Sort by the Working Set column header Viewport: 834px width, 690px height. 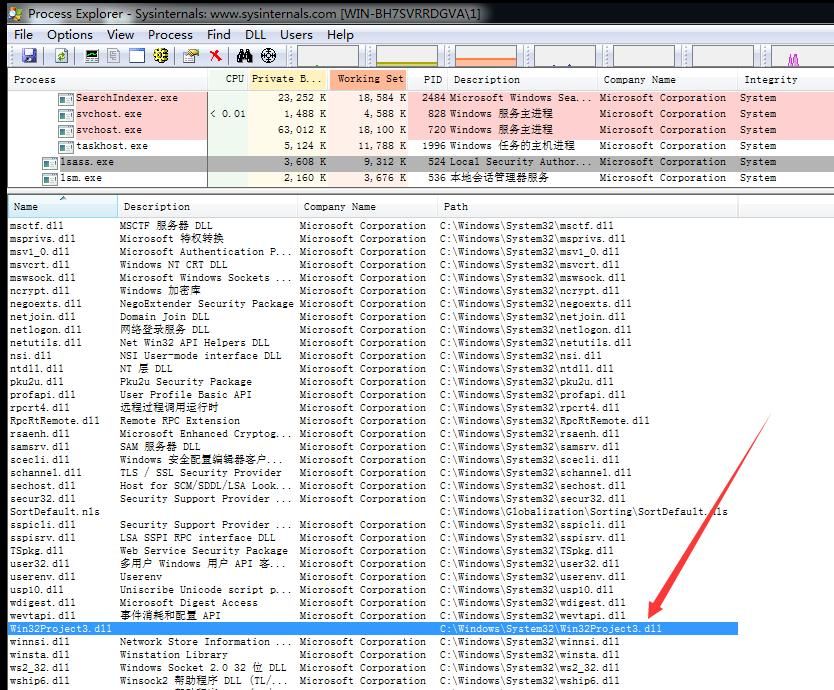pos(369,79)
